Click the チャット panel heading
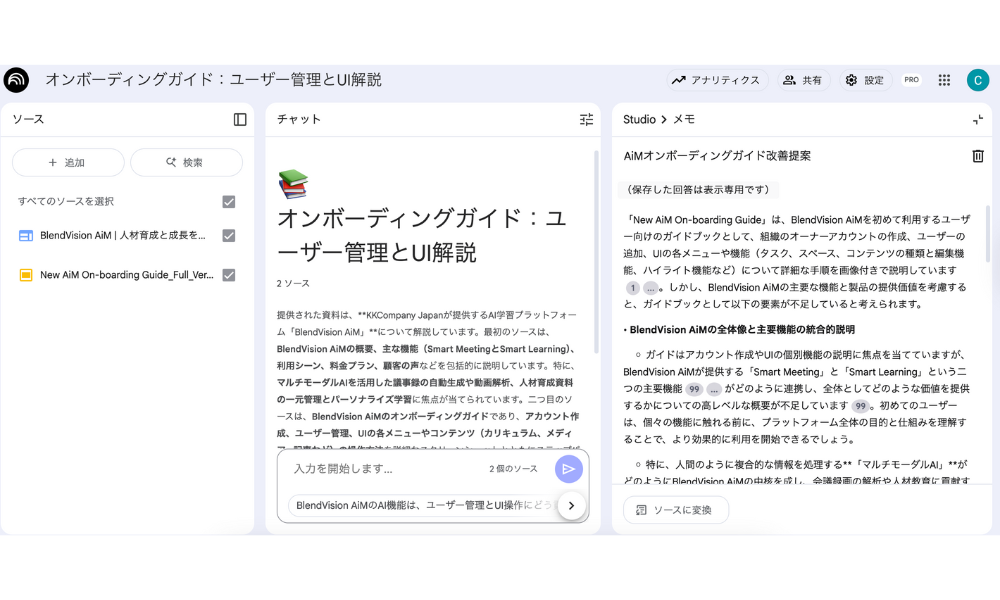Viewport: 1000px width, 600px height. 298,119
